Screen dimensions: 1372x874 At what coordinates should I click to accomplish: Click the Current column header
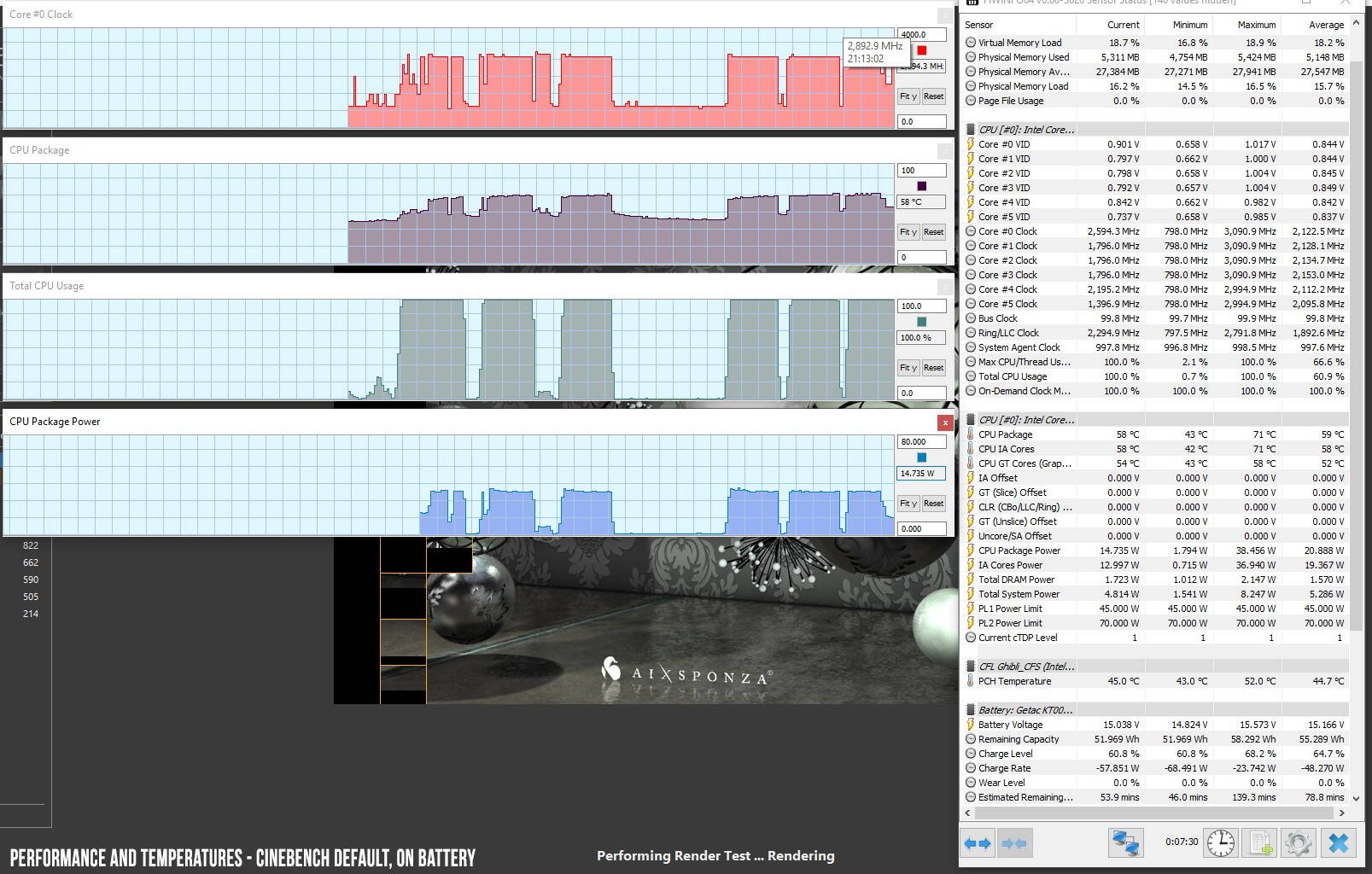click(1109, 25)
